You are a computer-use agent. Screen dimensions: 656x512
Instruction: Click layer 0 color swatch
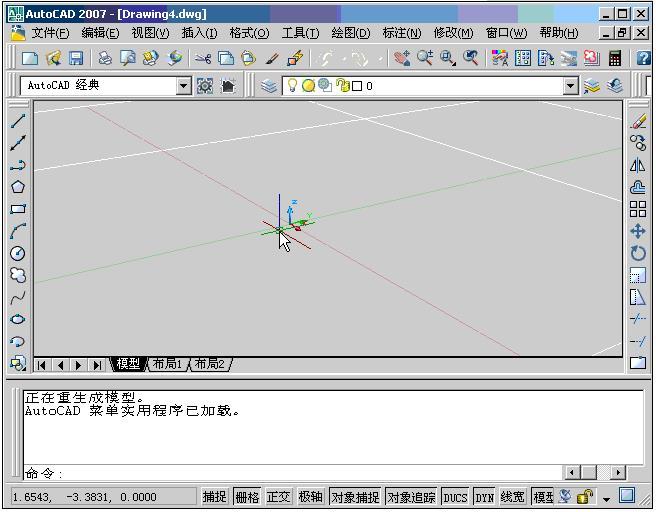(x=357, y=86)
